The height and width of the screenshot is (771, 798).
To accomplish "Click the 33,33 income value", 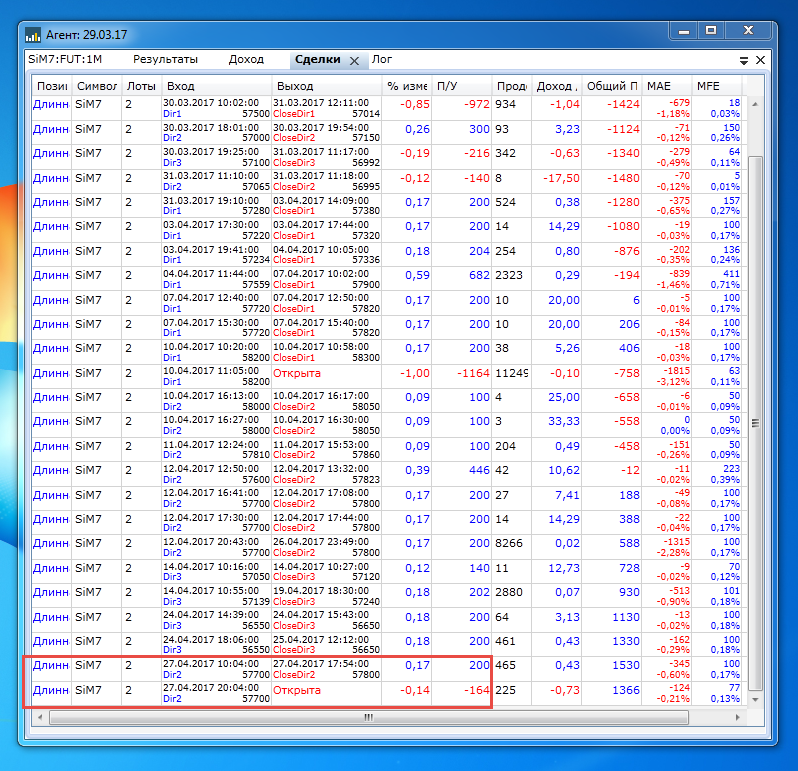I will [563, 421].
